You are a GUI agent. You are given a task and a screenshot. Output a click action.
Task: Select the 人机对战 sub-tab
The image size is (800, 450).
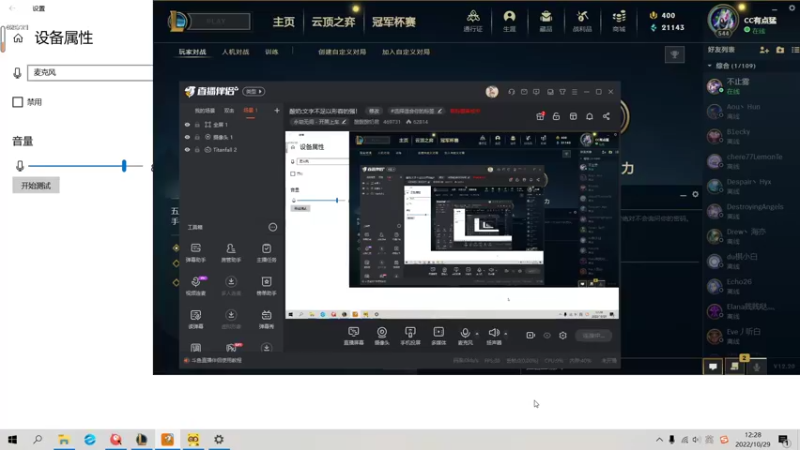[235, 52]
